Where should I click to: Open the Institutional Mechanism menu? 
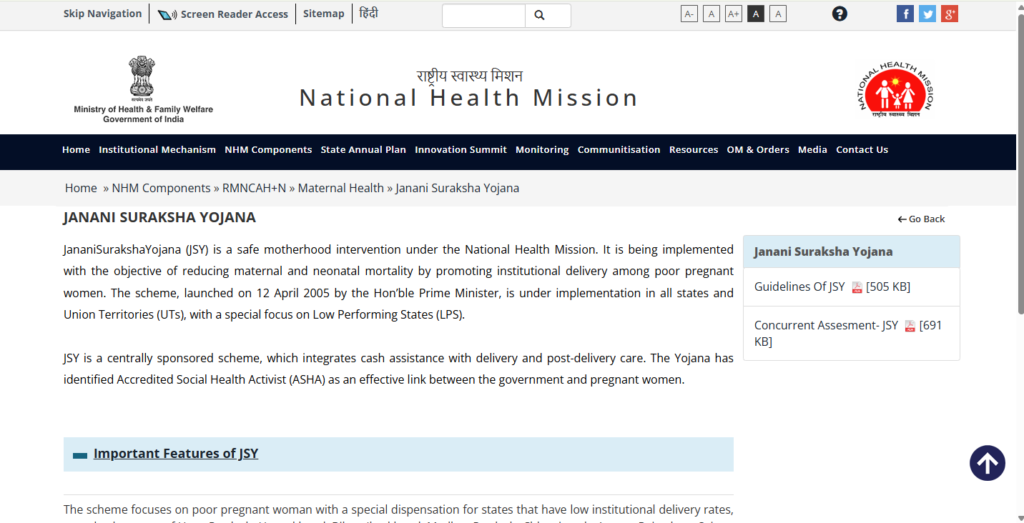[157, 150]
